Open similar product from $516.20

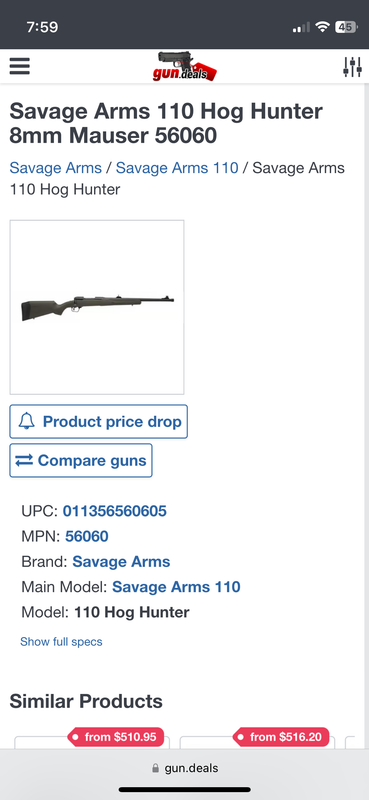(257, 738)
